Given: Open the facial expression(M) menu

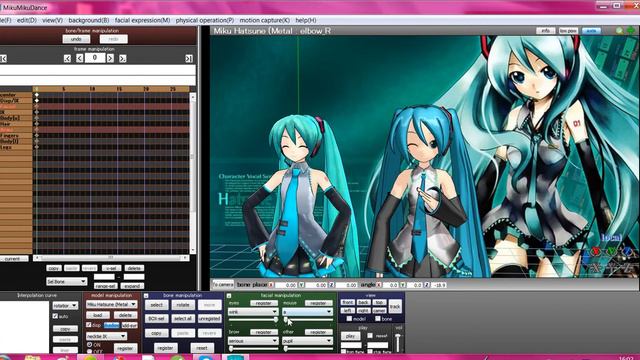Looking at the screenshot, I should pos(142,20).
